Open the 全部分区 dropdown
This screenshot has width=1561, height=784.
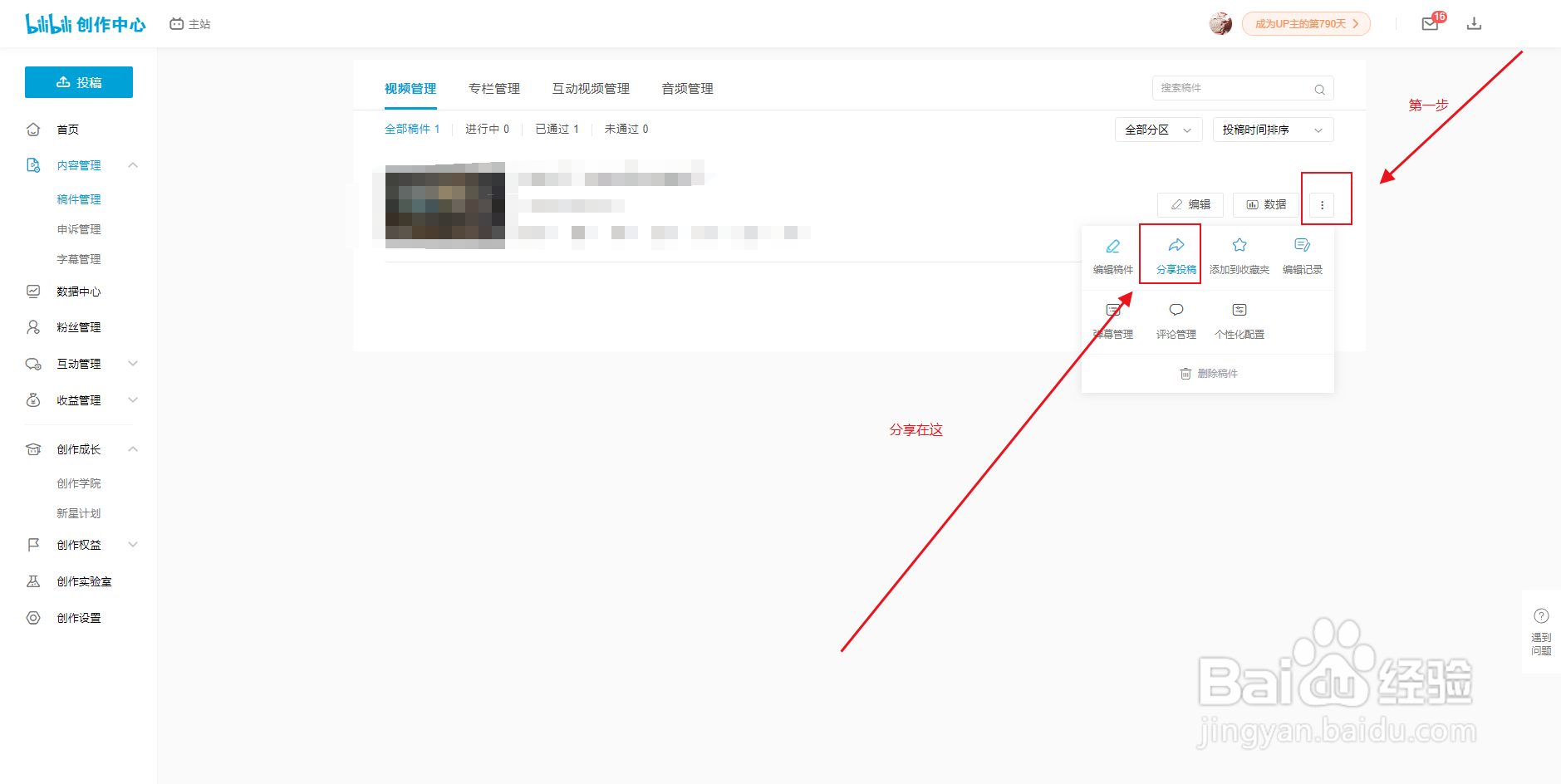click(x=1158, y=130)
